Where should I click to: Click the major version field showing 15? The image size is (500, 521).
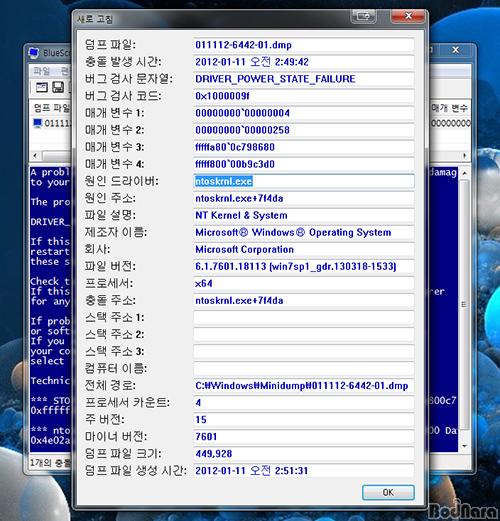tap(304, 419)
